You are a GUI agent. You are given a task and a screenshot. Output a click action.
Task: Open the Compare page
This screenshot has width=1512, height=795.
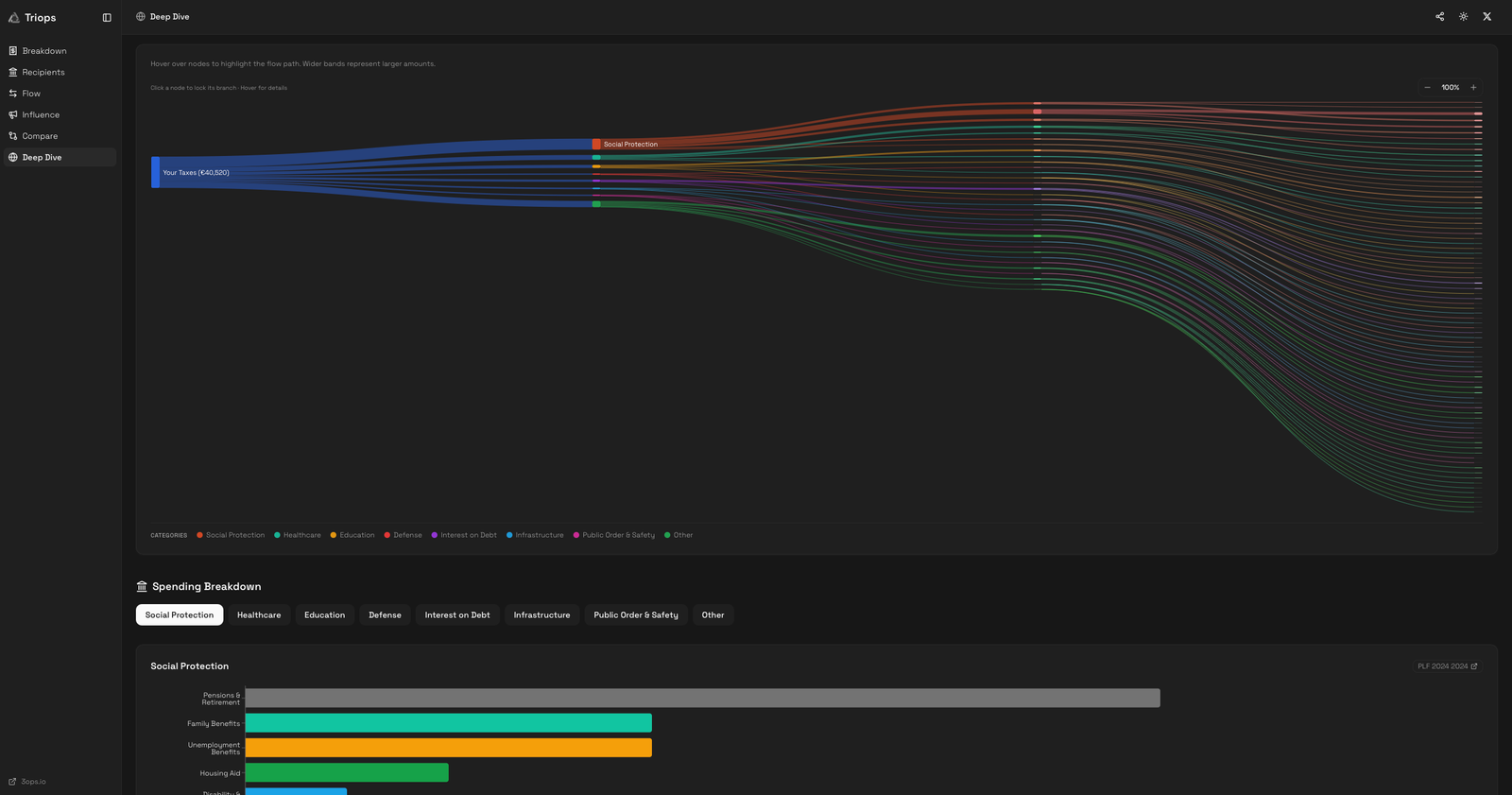40,136
